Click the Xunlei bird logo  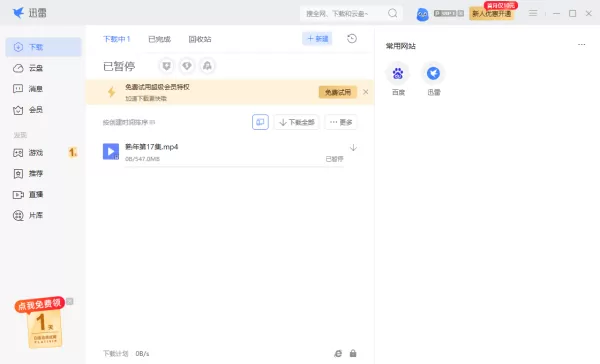pyautogui.click(x=18, y=13)
